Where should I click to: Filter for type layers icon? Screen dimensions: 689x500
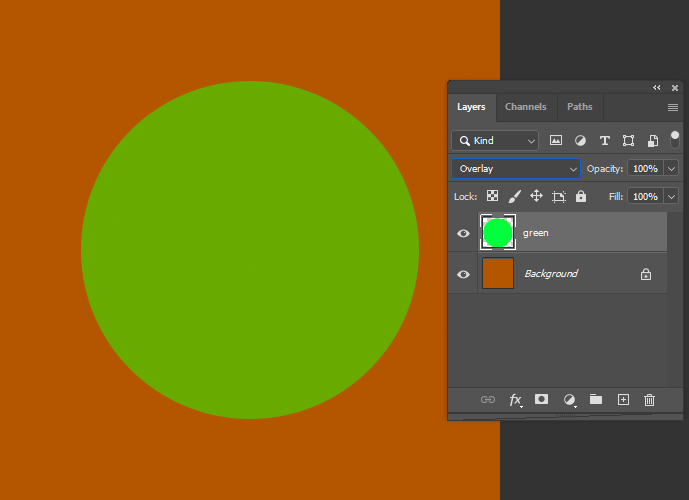605,141
